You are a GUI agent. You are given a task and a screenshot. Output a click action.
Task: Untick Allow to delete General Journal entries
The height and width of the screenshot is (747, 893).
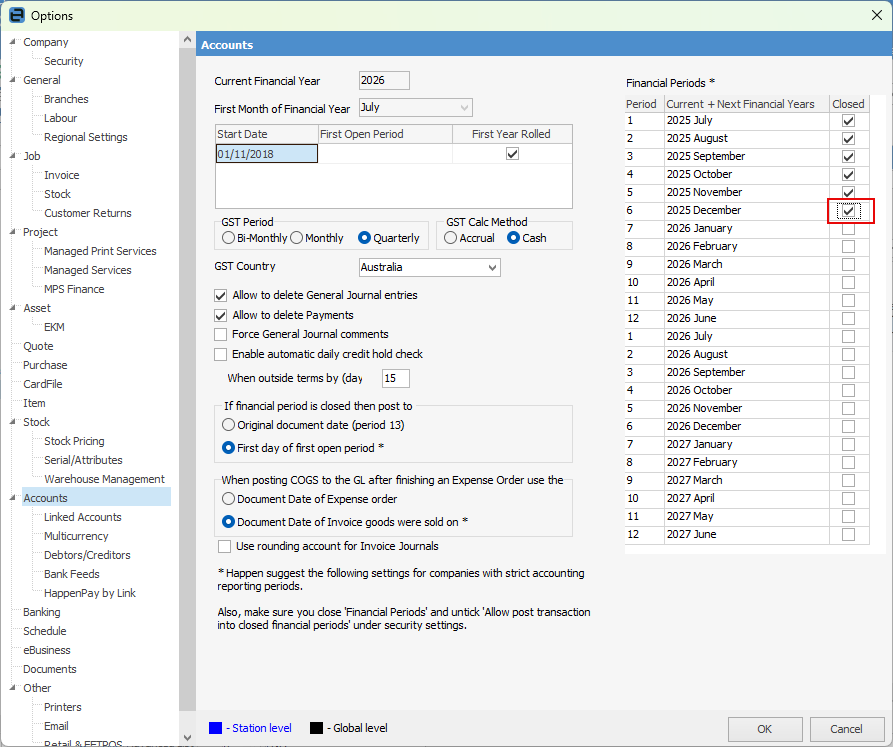[221, 296]
